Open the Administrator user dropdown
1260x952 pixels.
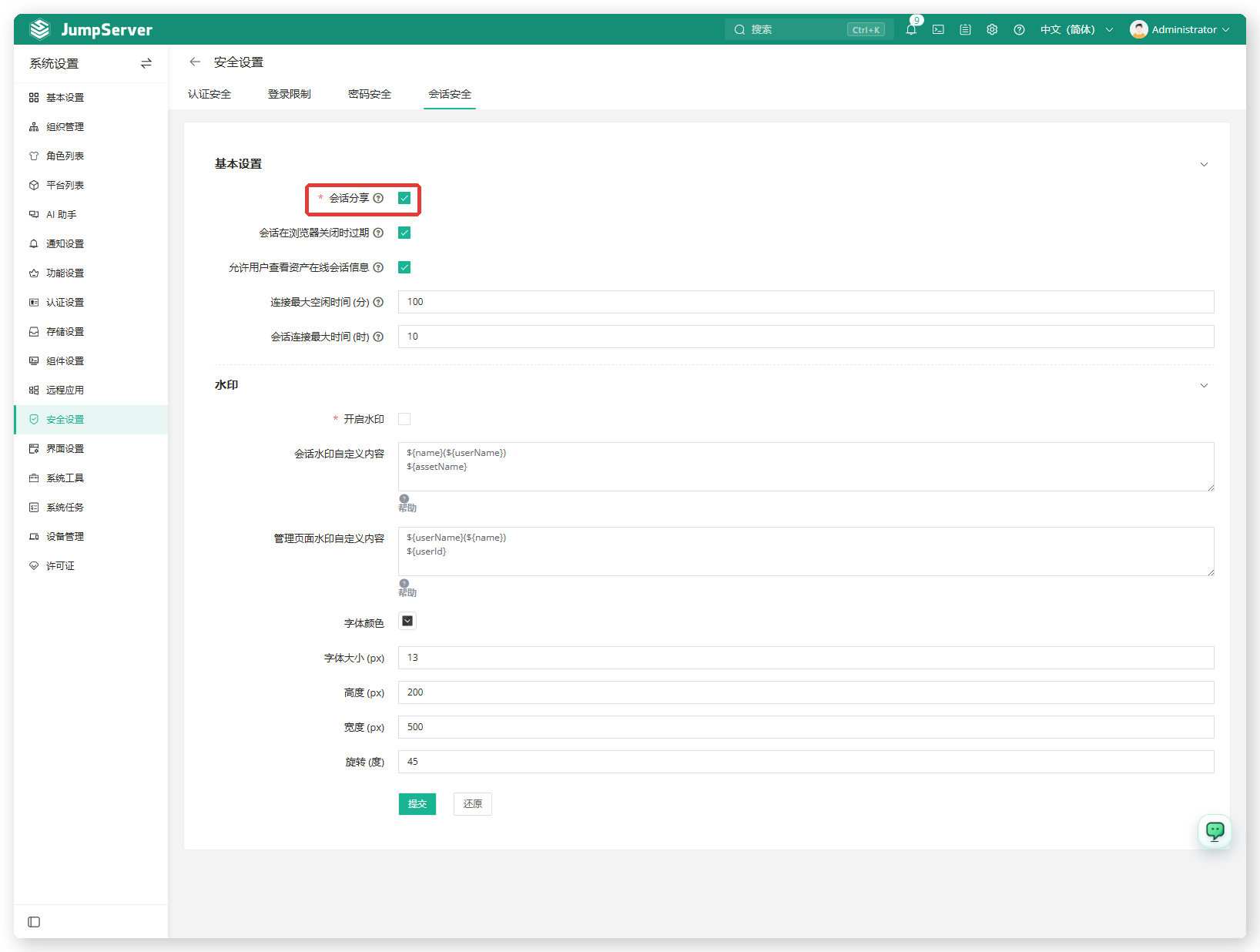[x=1180, y=29]
